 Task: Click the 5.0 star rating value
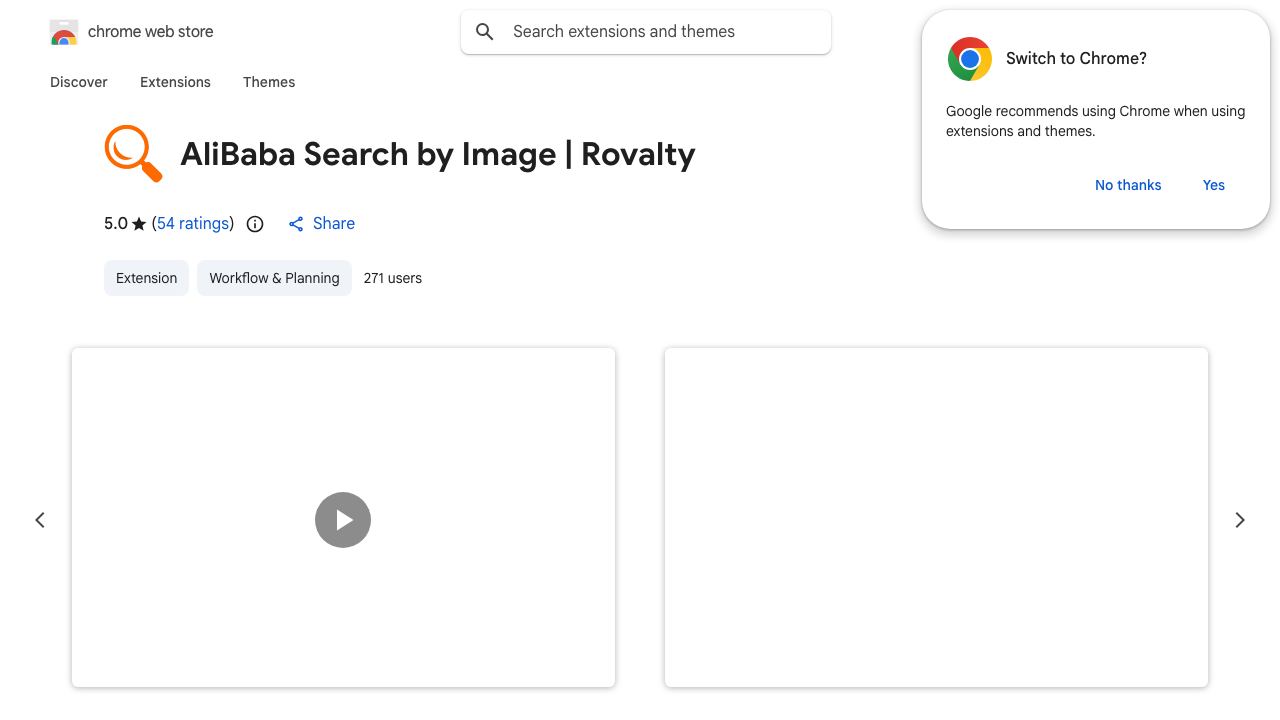click(116, 224)
